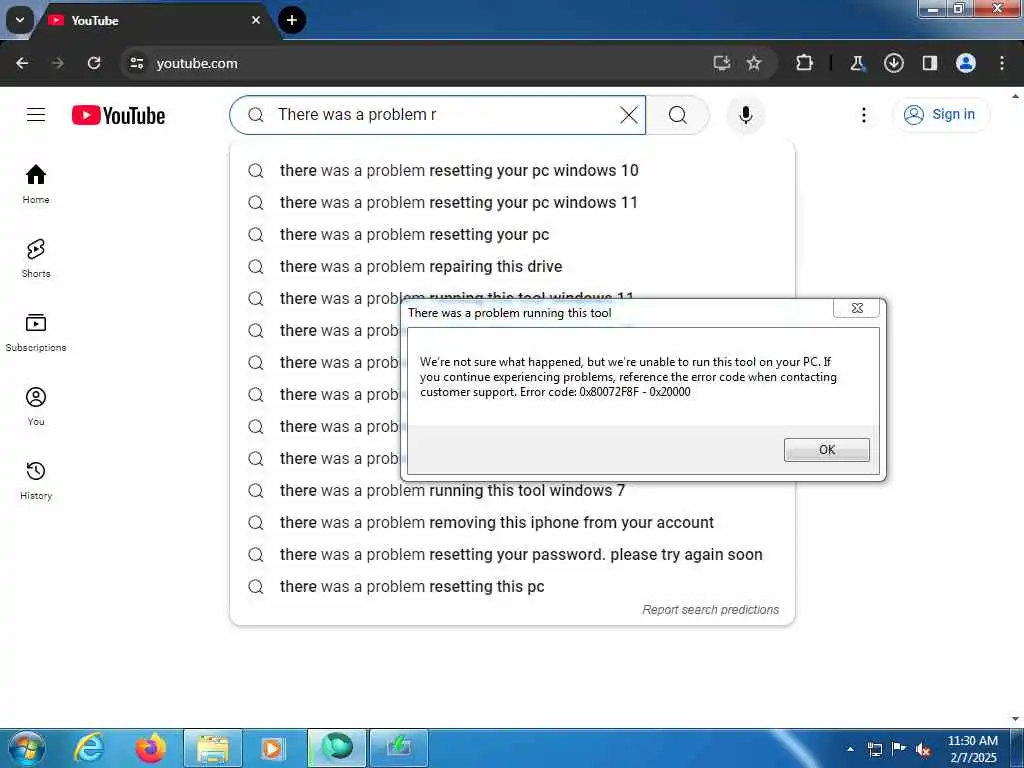
Task: Choose suggestion 'there was a problem resetting your pc'
Action: pos(512,234)
